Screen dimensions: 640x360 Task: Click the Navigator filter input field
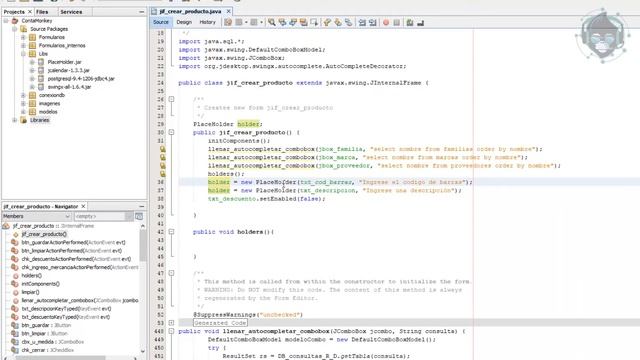[103, 216]
